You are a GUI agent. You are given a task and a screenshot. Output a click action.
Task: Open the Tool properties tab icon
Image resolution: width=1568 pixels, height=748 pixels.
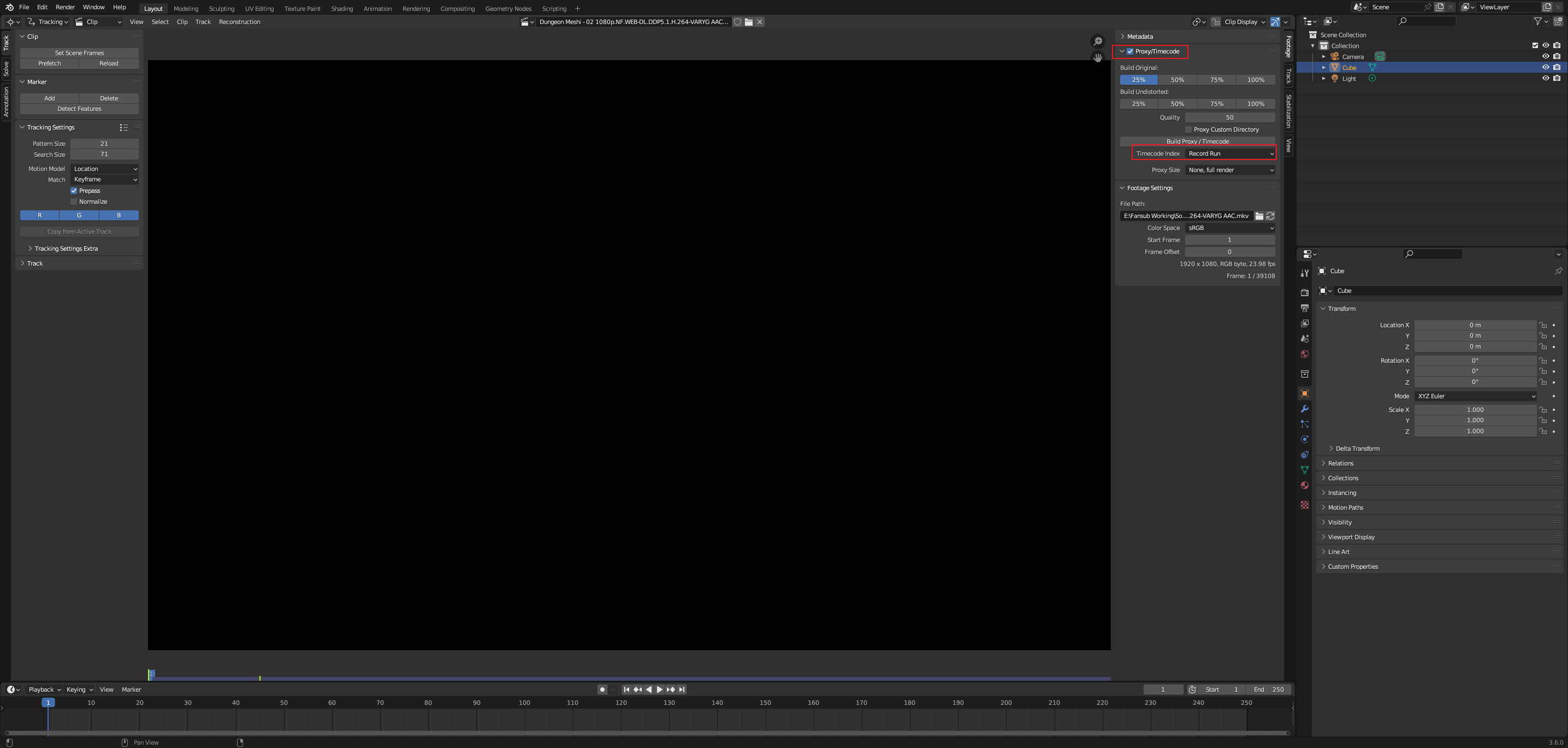click(1304, 274)
